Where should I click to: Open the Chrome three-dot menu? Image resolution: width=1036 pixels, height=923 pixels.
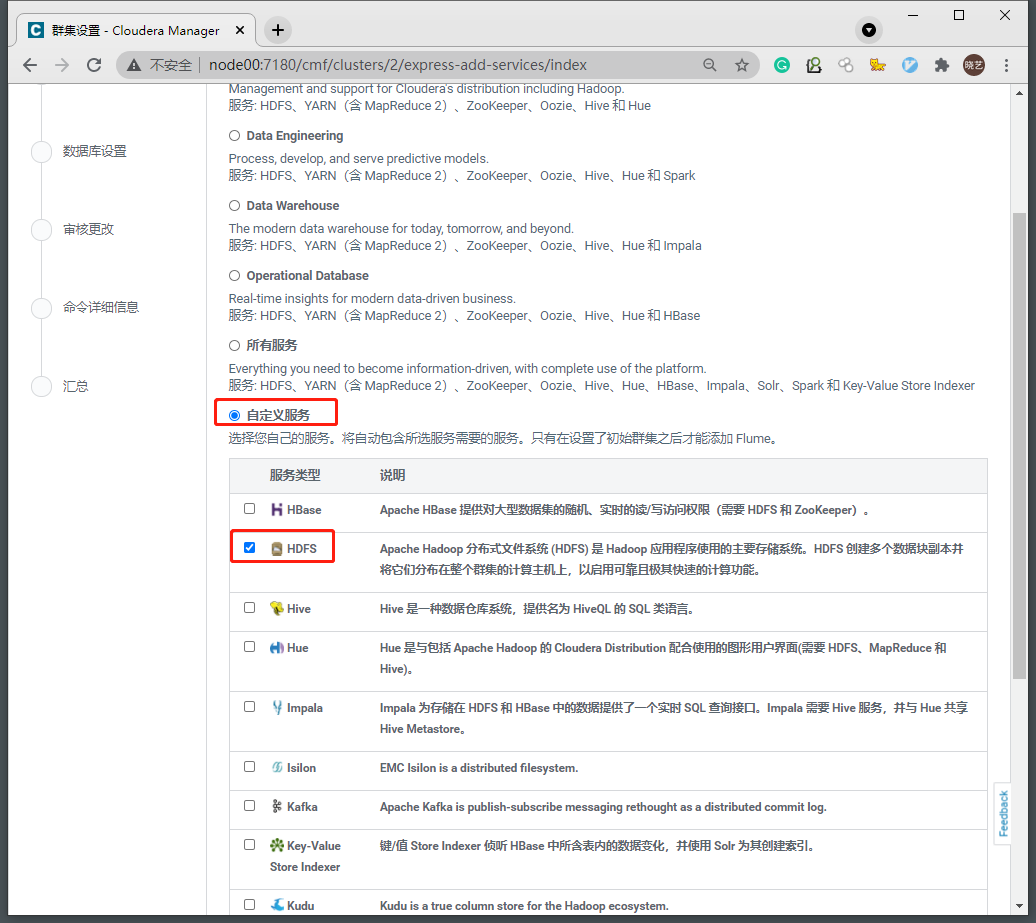point(1006,65)
